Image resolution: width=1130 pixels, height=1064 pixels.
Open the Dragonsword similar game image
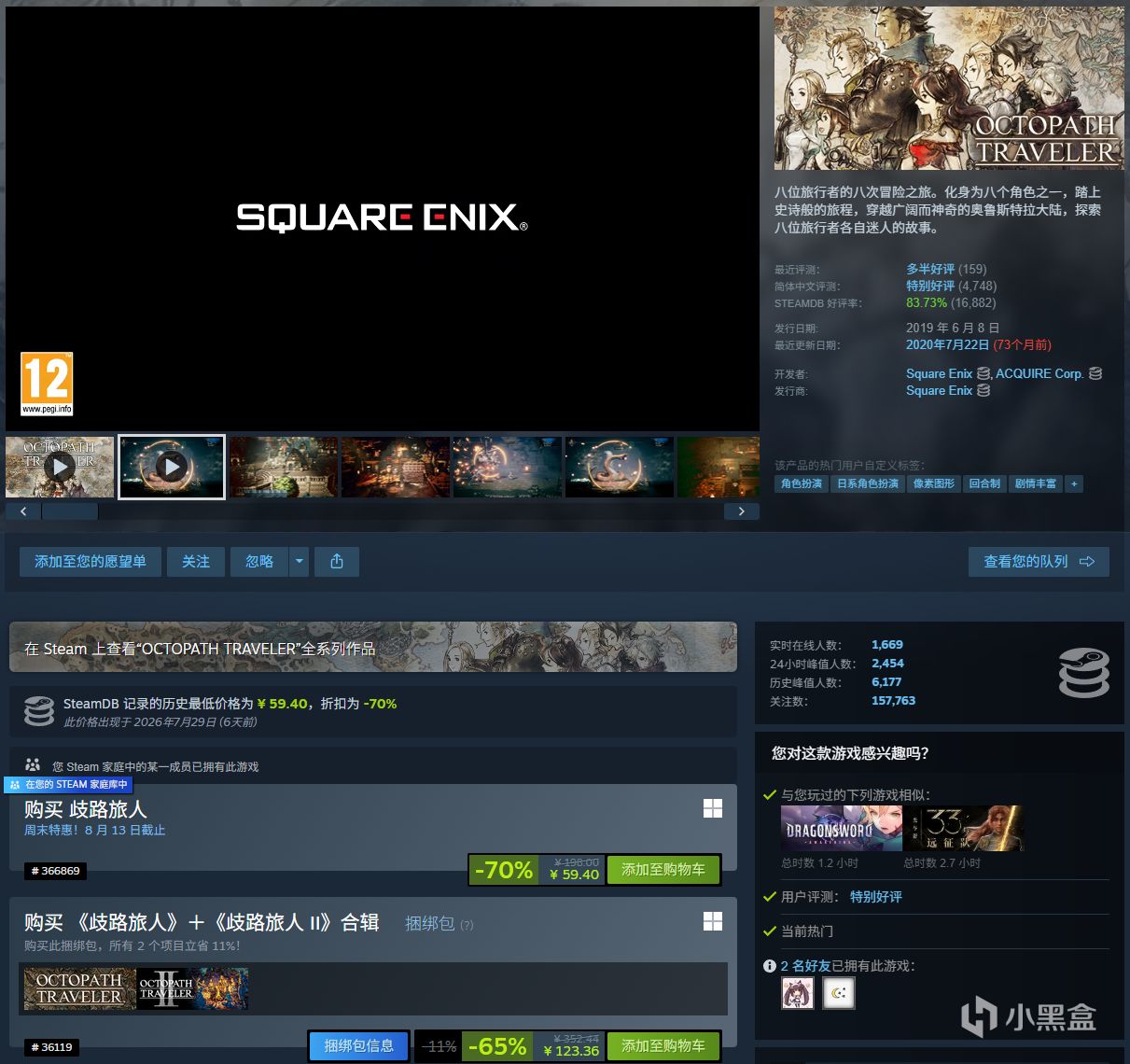tap(841, 829)
